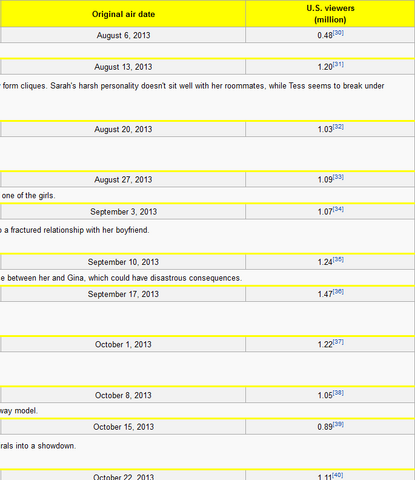The width and height of the screenshot is (415, 480).
Task: Click the 1.20 viewers value
Action: (325, 67)
